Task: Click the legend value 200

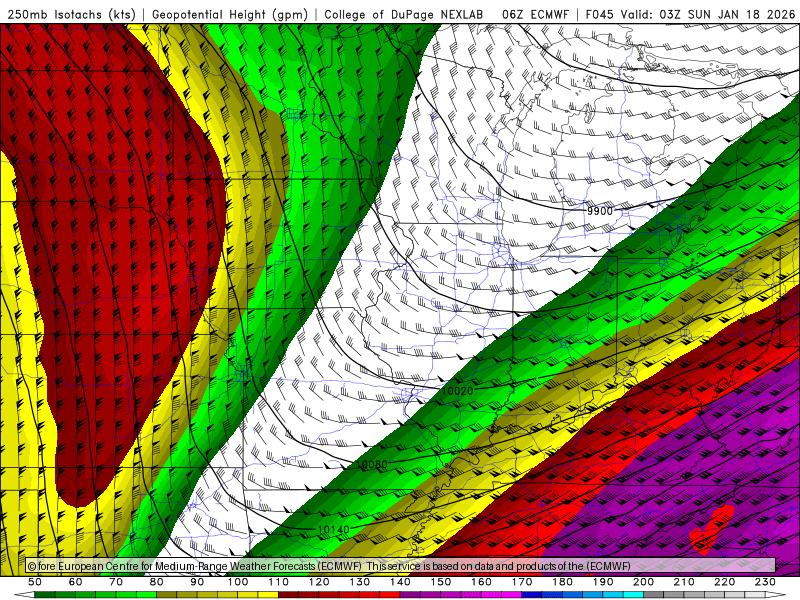Action: pyautogui.click(x=644, y=582)
